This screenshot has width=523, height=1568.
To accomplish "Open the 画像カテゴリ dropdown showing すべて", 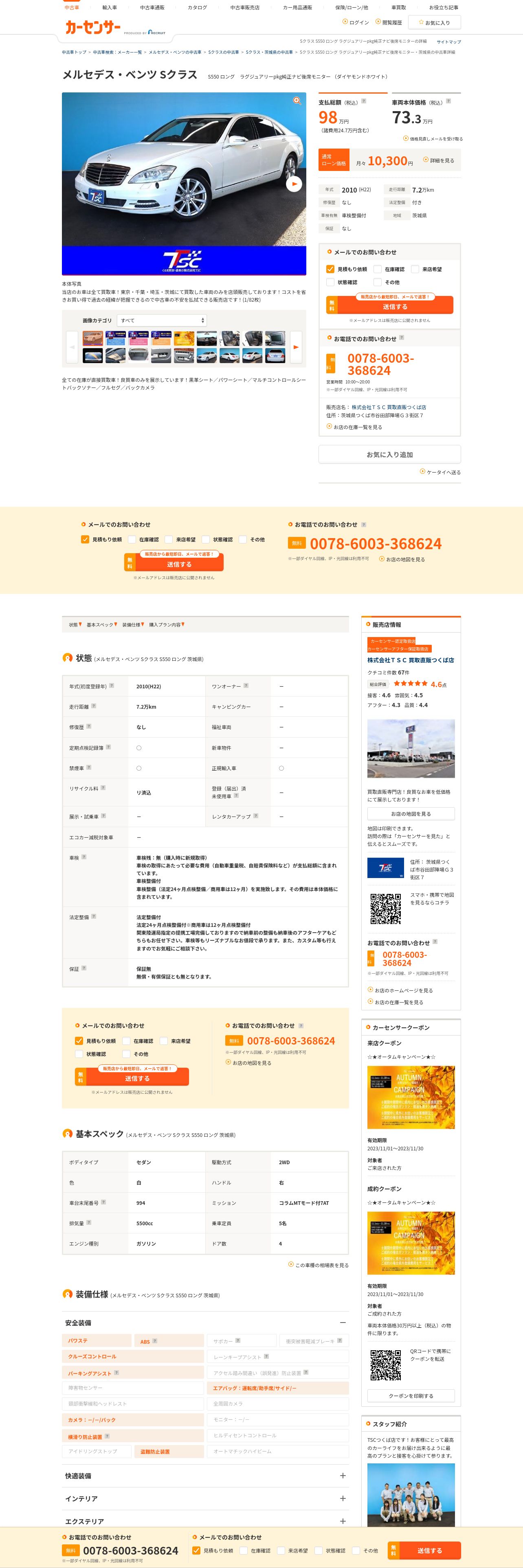I will (162, 320).
